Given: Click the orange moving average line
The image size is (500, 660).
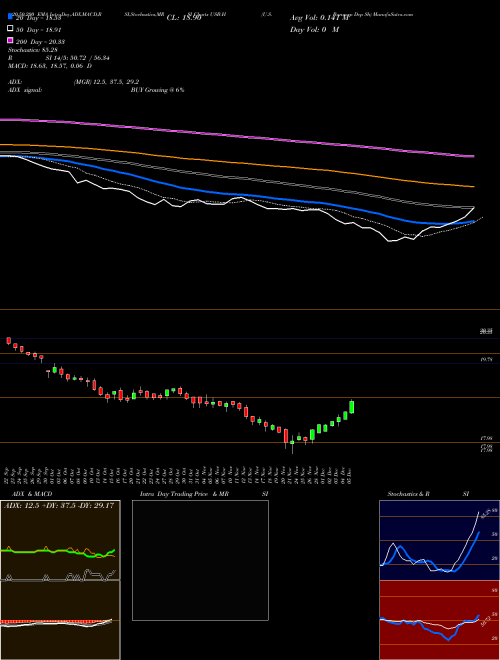Looking at the screenshot, I should (236, 163).
